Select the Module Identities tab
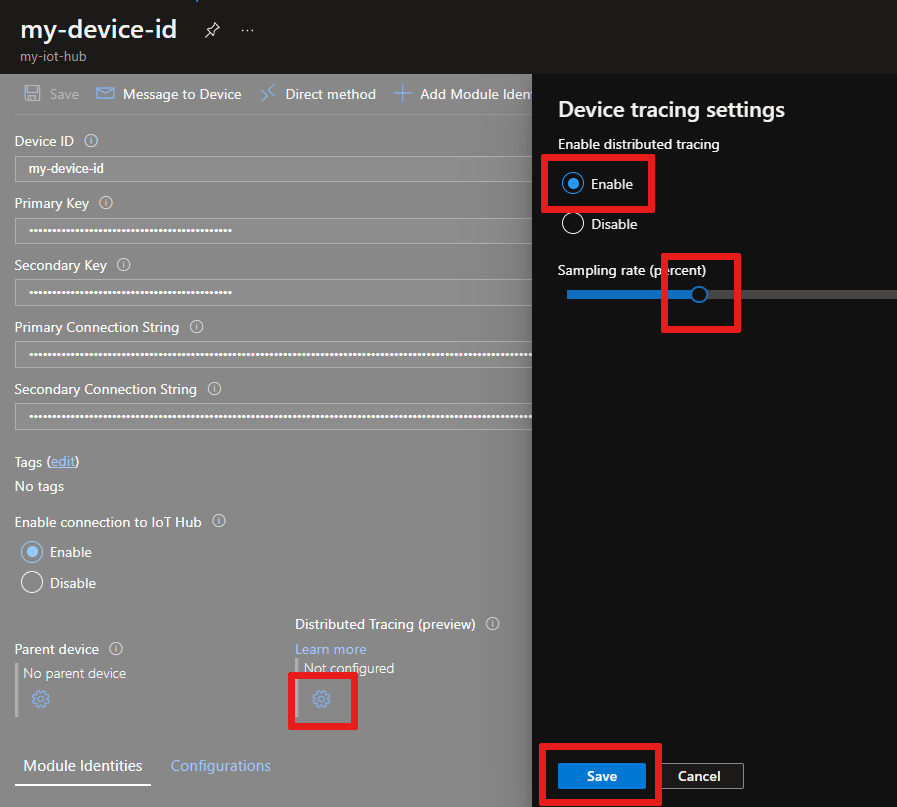The width and height of the screenshot is (897, 807). coord(82,765)
